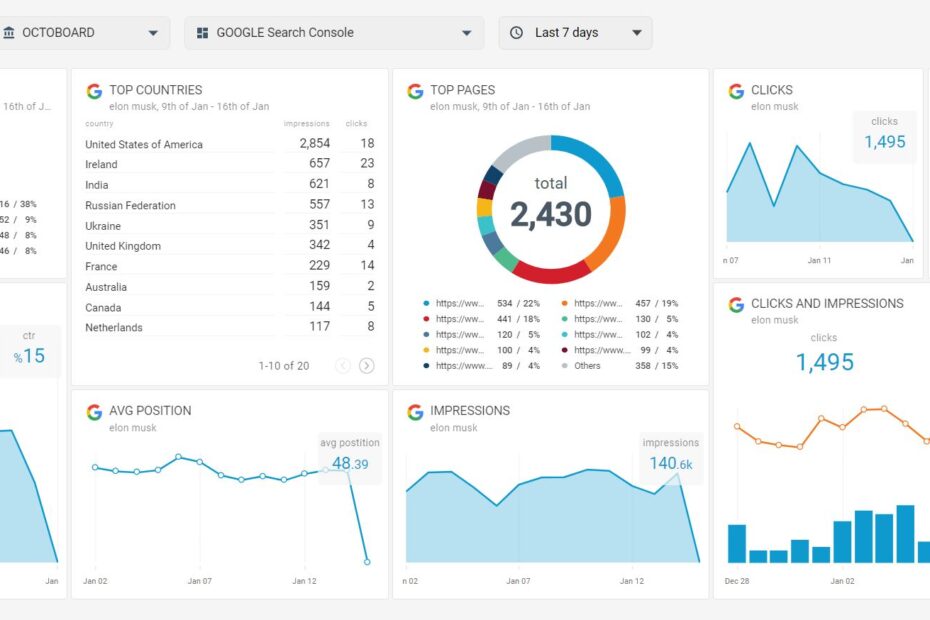Screen dimensions: 930x620
Task: Click the ctr %15 value box
Action: [28, 350]
